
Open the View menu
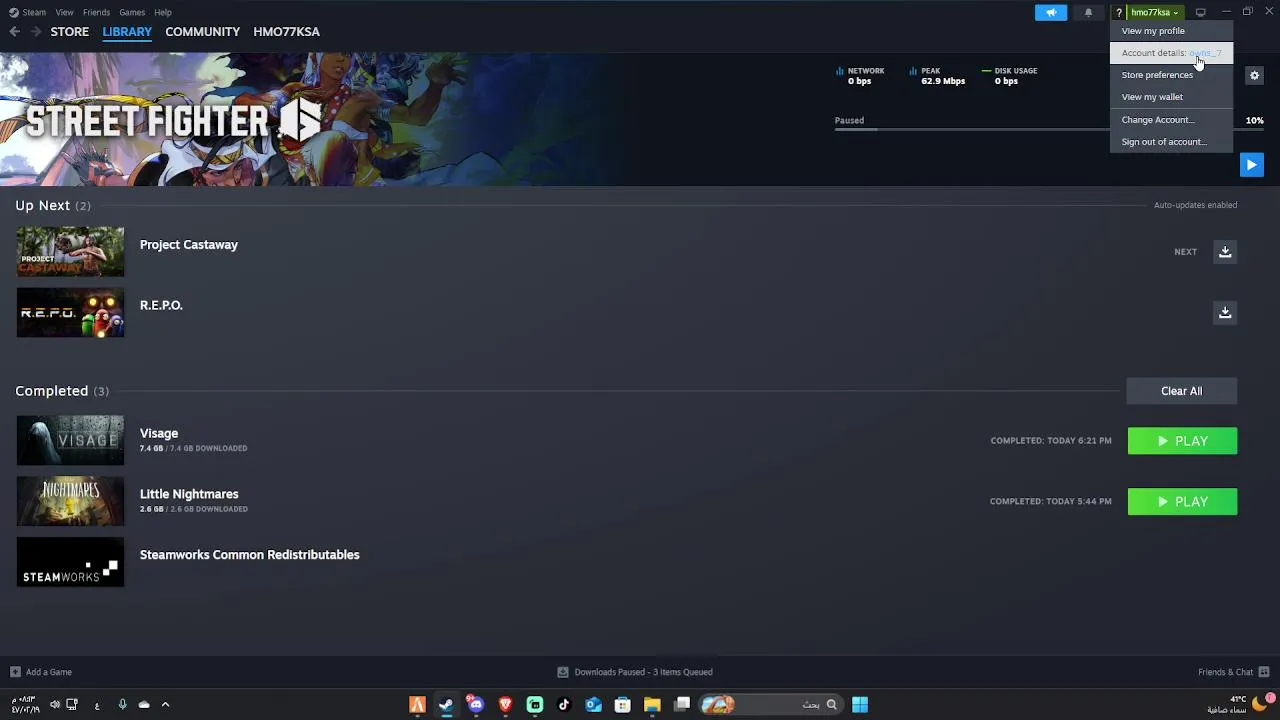(65, 12)
